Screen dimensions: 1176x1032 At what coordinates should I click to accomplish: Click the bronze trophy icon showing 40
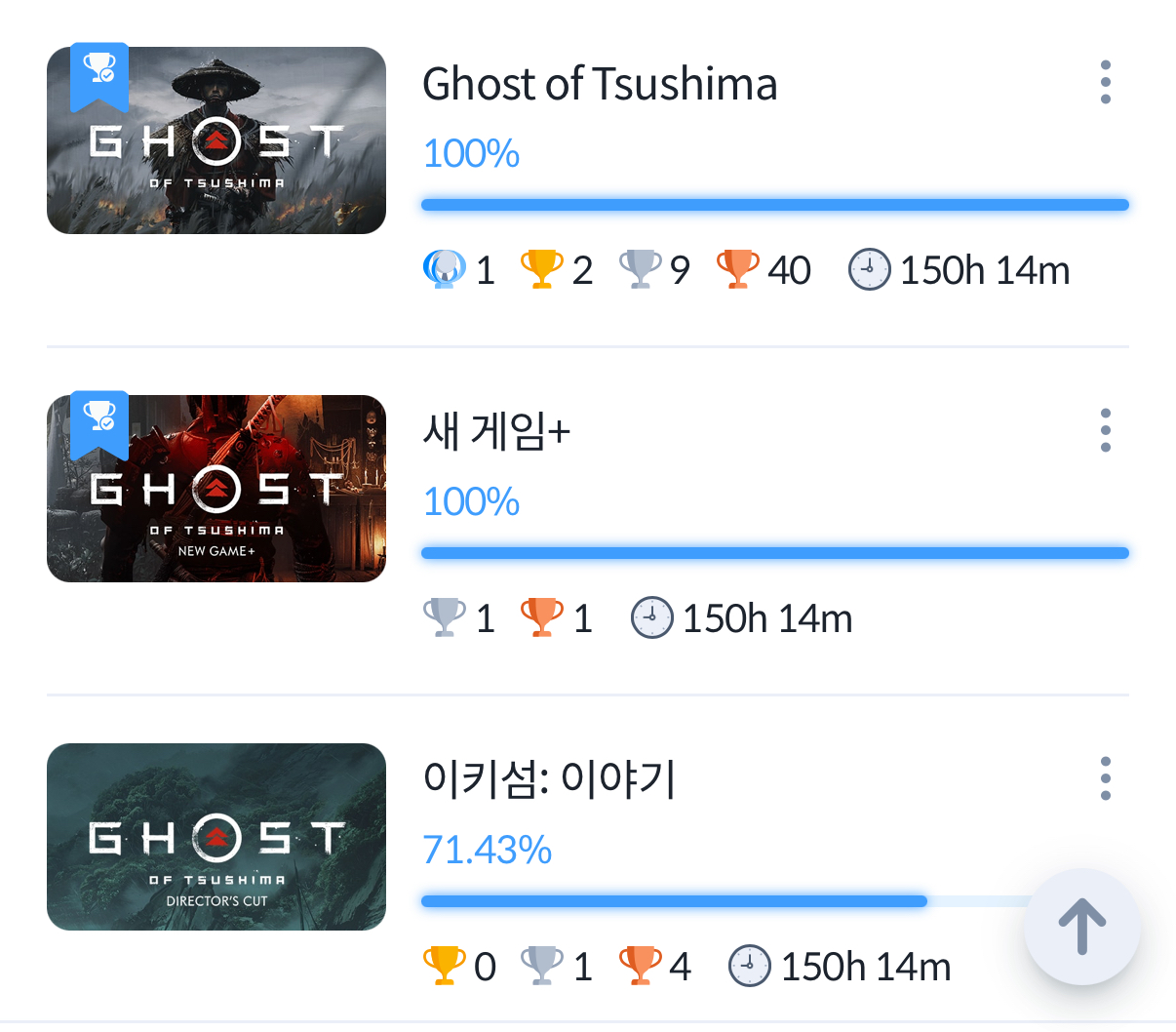click(738, 269)
